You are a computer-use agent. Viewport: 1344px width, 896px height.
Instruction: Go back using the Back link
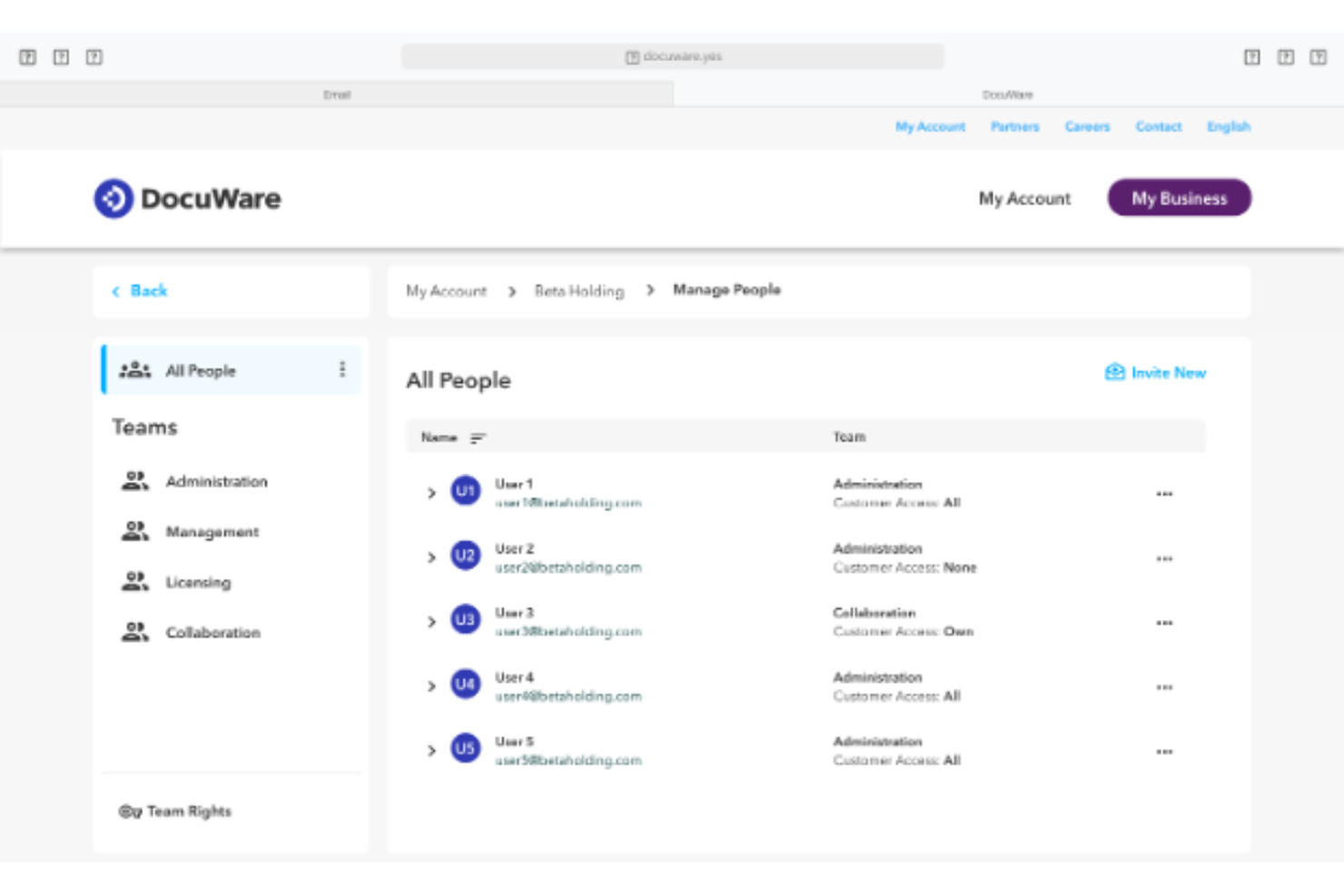[140, 290]
